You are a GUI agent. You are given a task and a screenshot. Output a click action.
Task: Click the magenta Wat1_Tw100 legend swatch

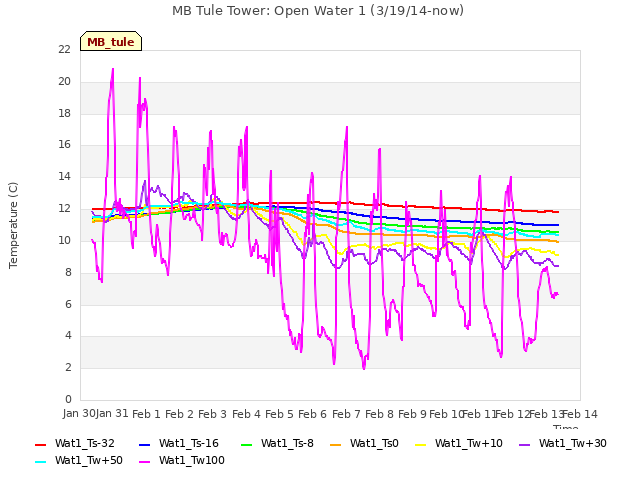[x=144, y=462]
